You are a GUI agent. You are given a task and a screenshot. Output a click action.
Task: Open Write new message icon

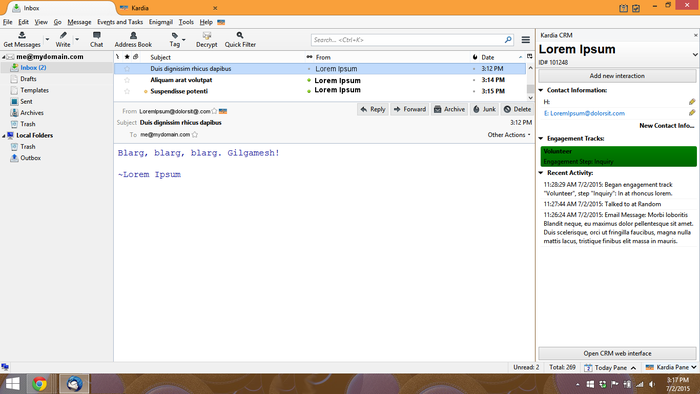click(63, 35)
